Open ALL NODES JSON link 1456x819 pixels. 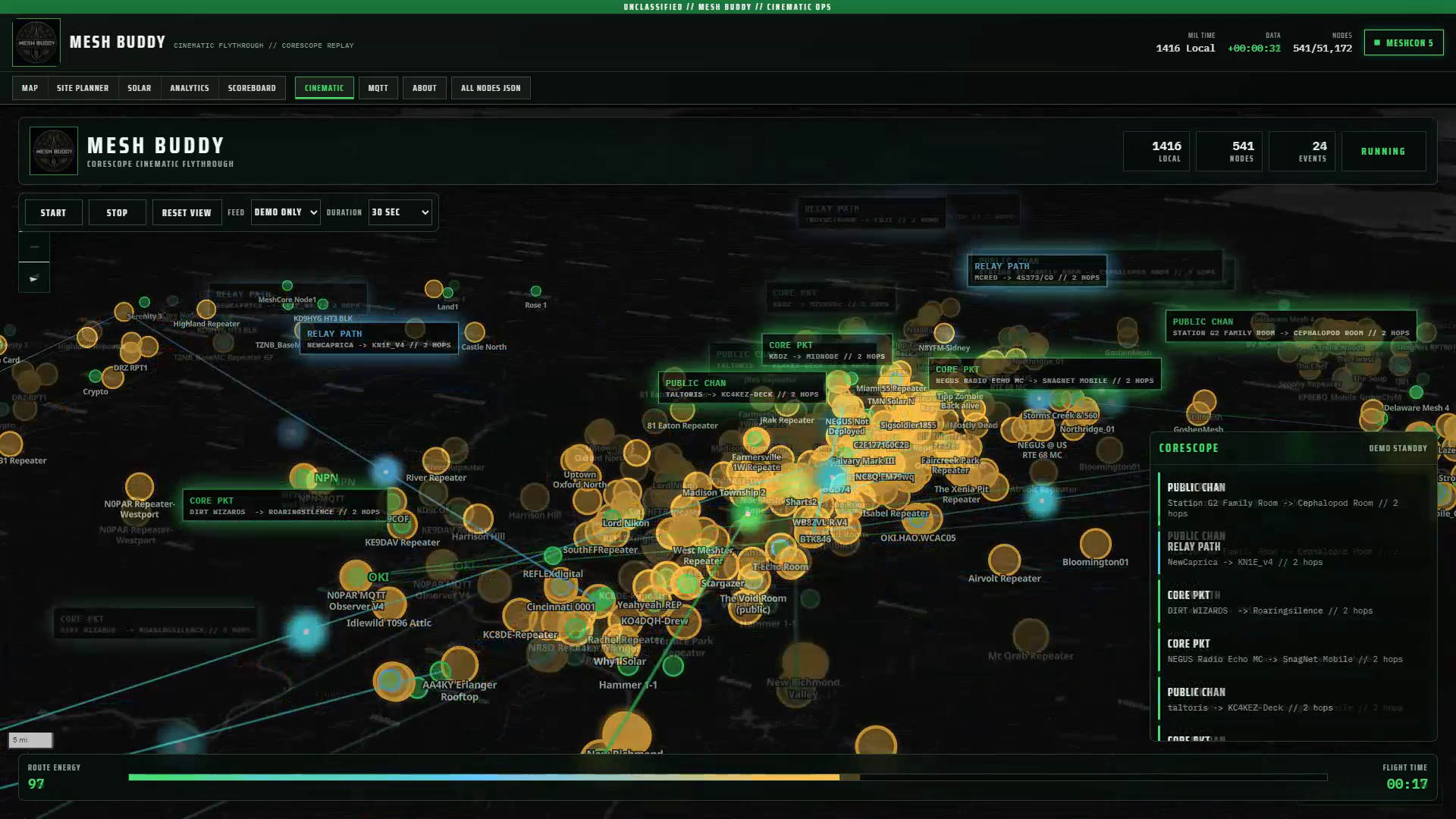pos(491,88)
